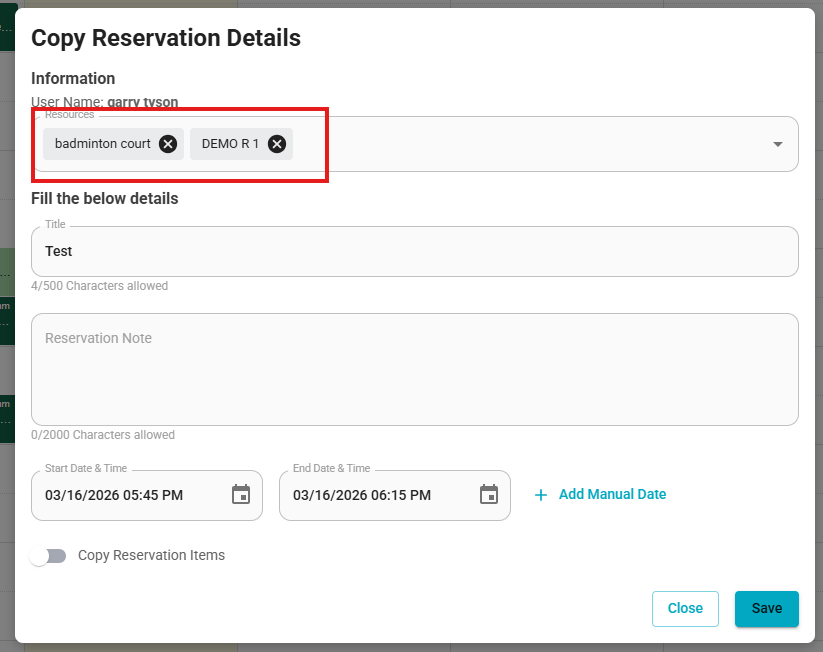
Task: Click the plus icon beside Add Manual Date
Action: [x=541, y=495]
